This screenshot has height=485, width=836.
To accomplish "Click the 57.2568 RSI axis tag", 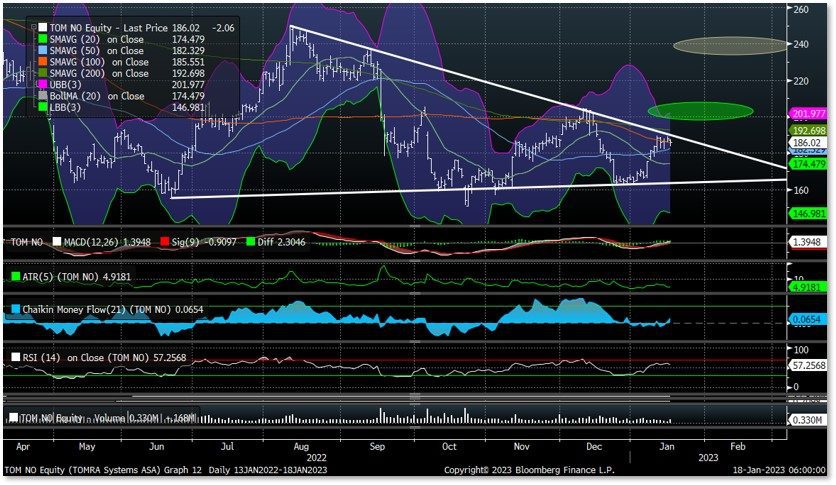I will (x=808, y=366).
